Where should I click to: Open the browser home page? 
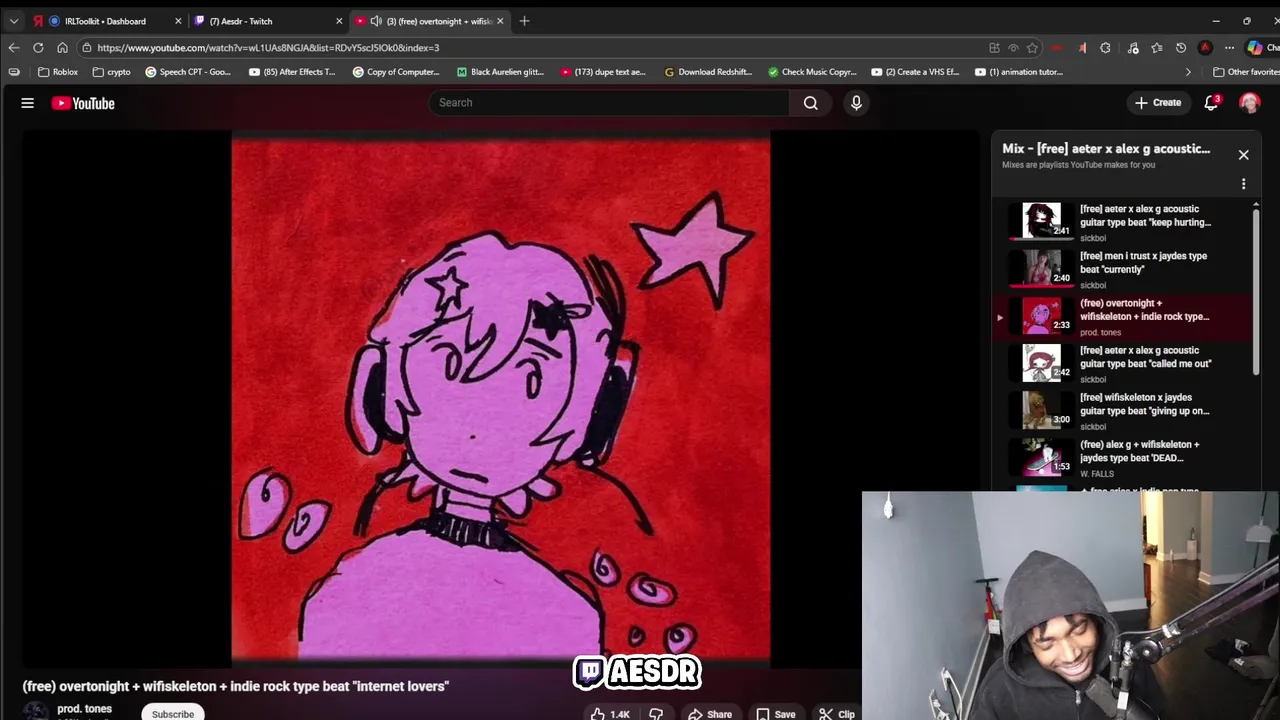[x=62, y=47]
